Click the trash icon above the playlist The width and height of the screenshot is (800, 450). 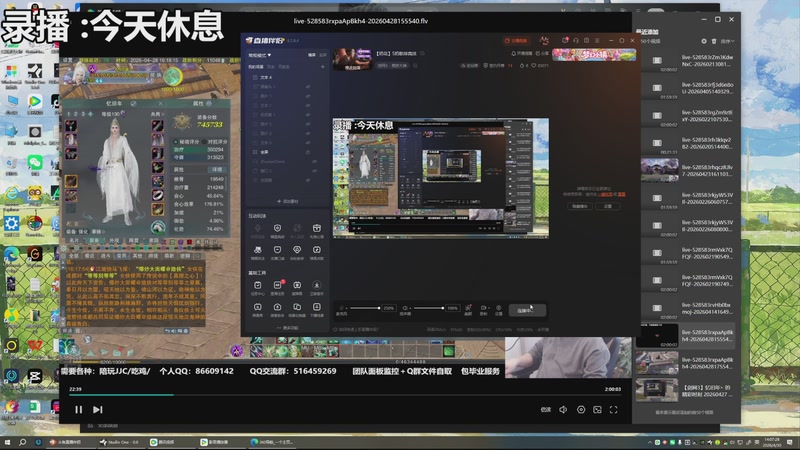coord(714,41)
